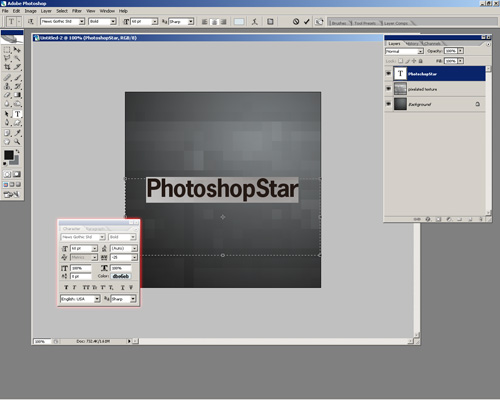Open font family dropdown in options bar
The height and width of the screenshot is (400, 500).
(x=82, y=22)
